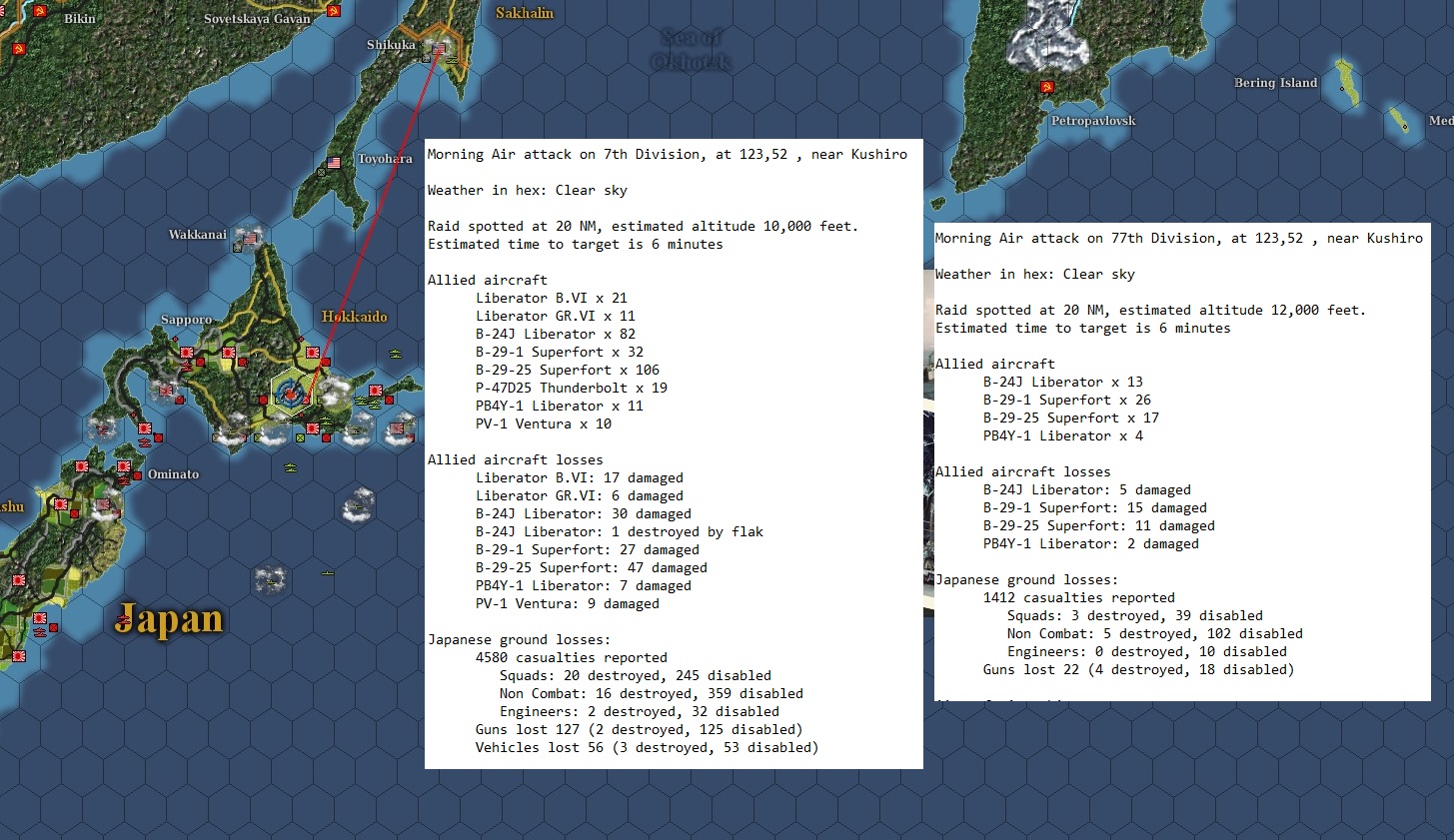
Task: Select the 'P-47D25 Thunderbolt x 19' line
Action: pos(572,388)
